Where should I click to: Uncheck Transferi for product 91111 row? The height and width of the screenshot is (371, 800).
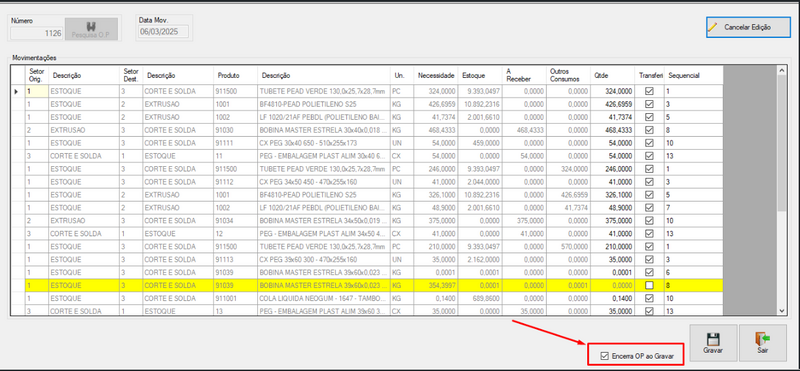click(x=649, y=143)
